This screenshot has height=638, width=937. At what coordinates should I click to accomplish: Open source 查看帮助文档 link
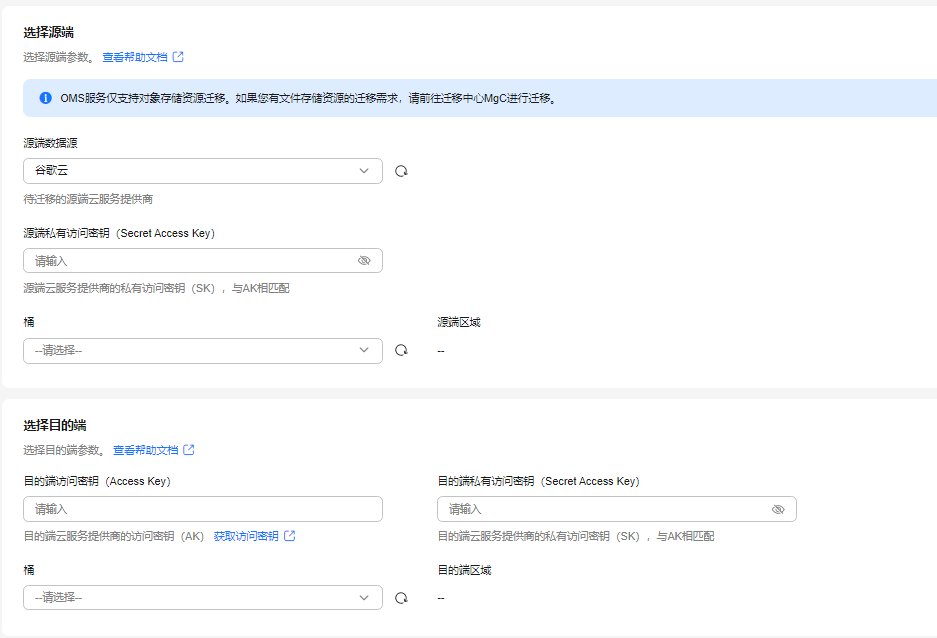point(135,57)
